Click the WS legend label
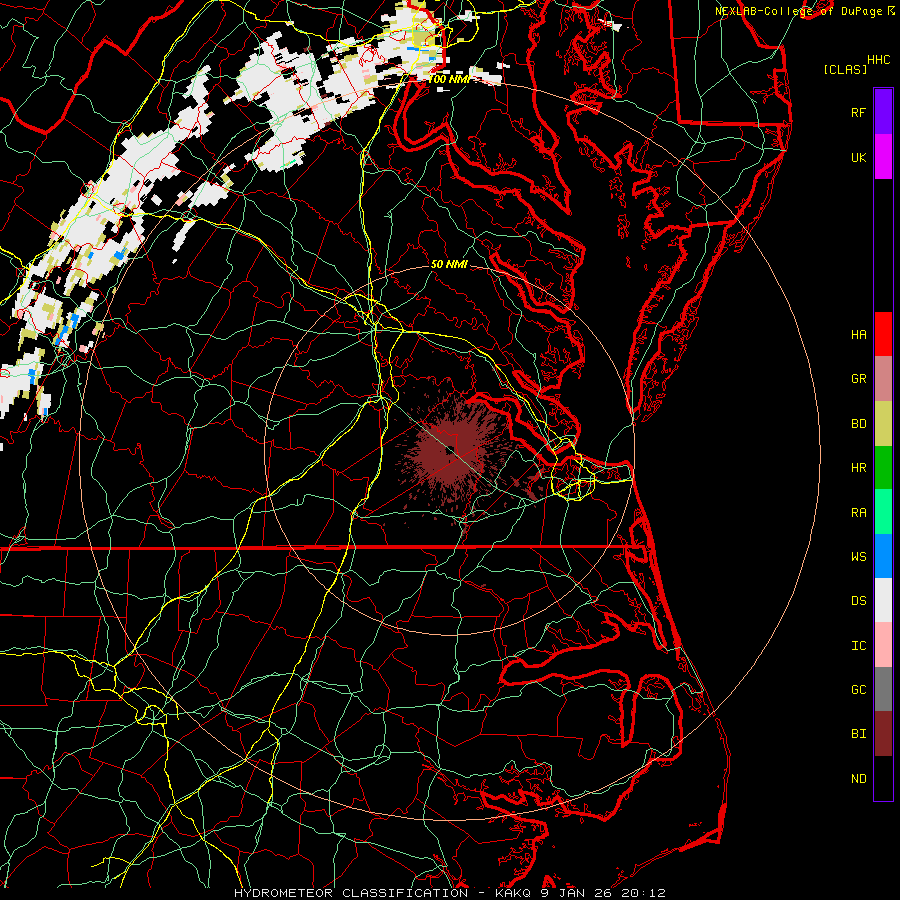 tap(859, 557)
